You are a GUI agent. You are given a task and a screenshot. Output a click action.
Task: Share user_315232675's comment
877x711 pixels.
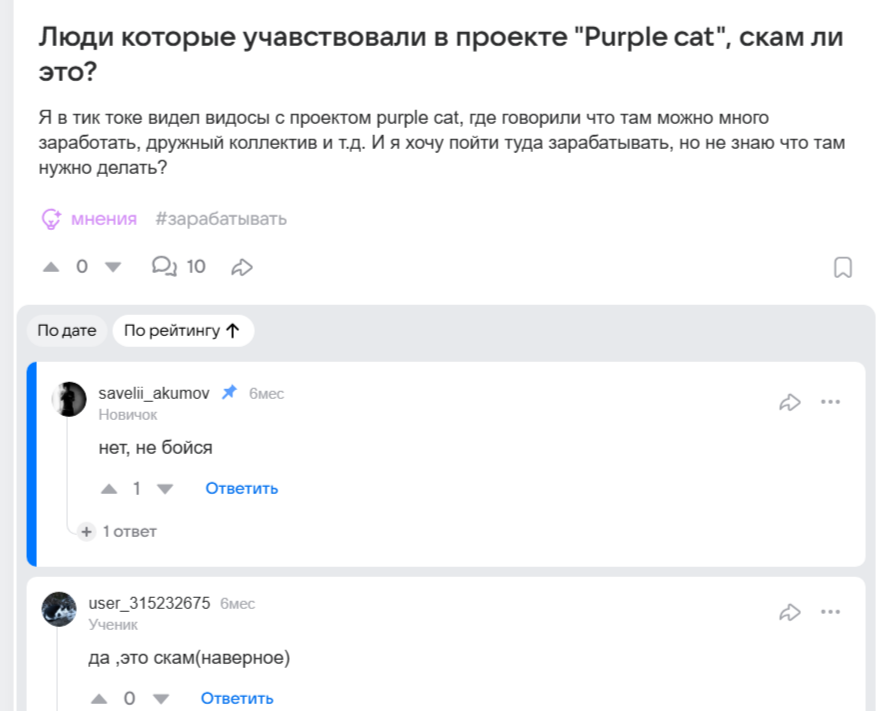(x=791, y=611)
